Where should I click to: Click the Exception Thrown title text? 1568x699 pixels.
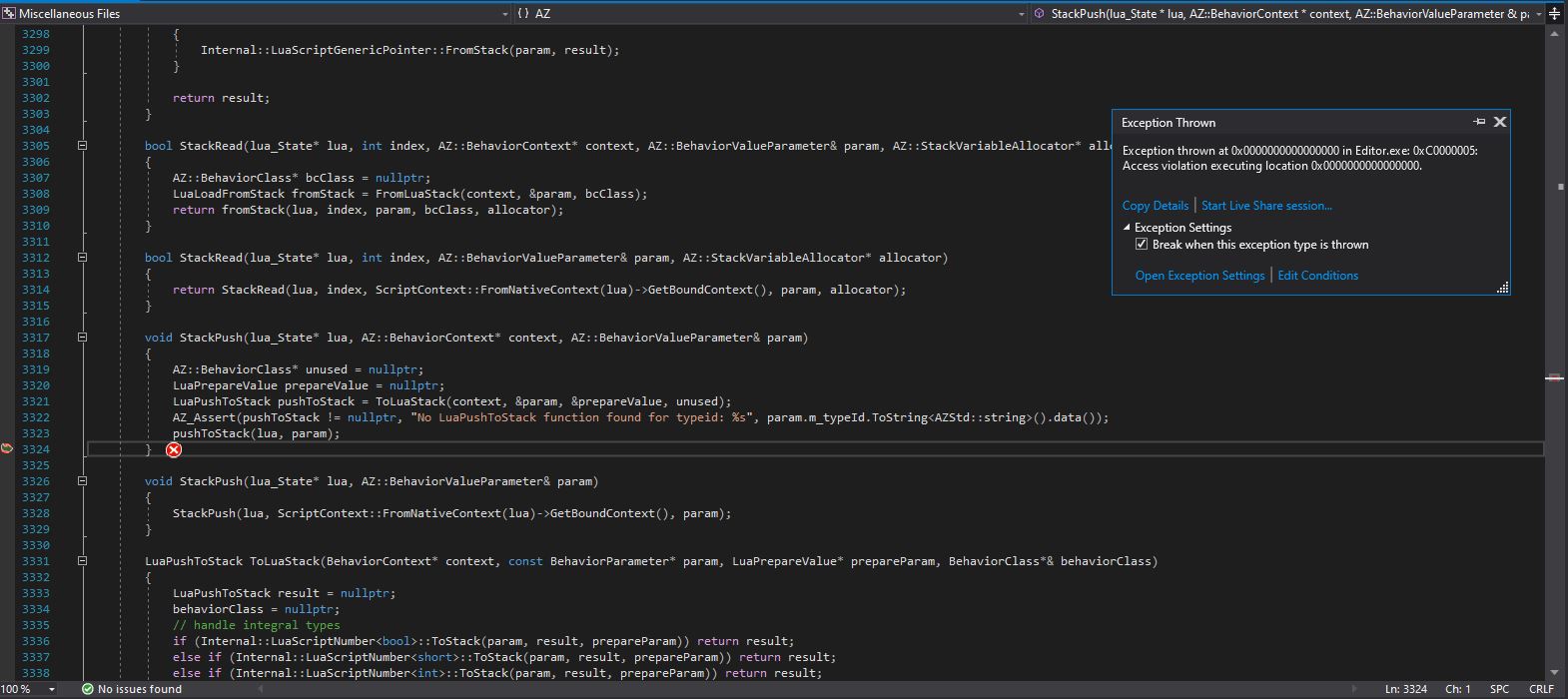point(1169,123)
